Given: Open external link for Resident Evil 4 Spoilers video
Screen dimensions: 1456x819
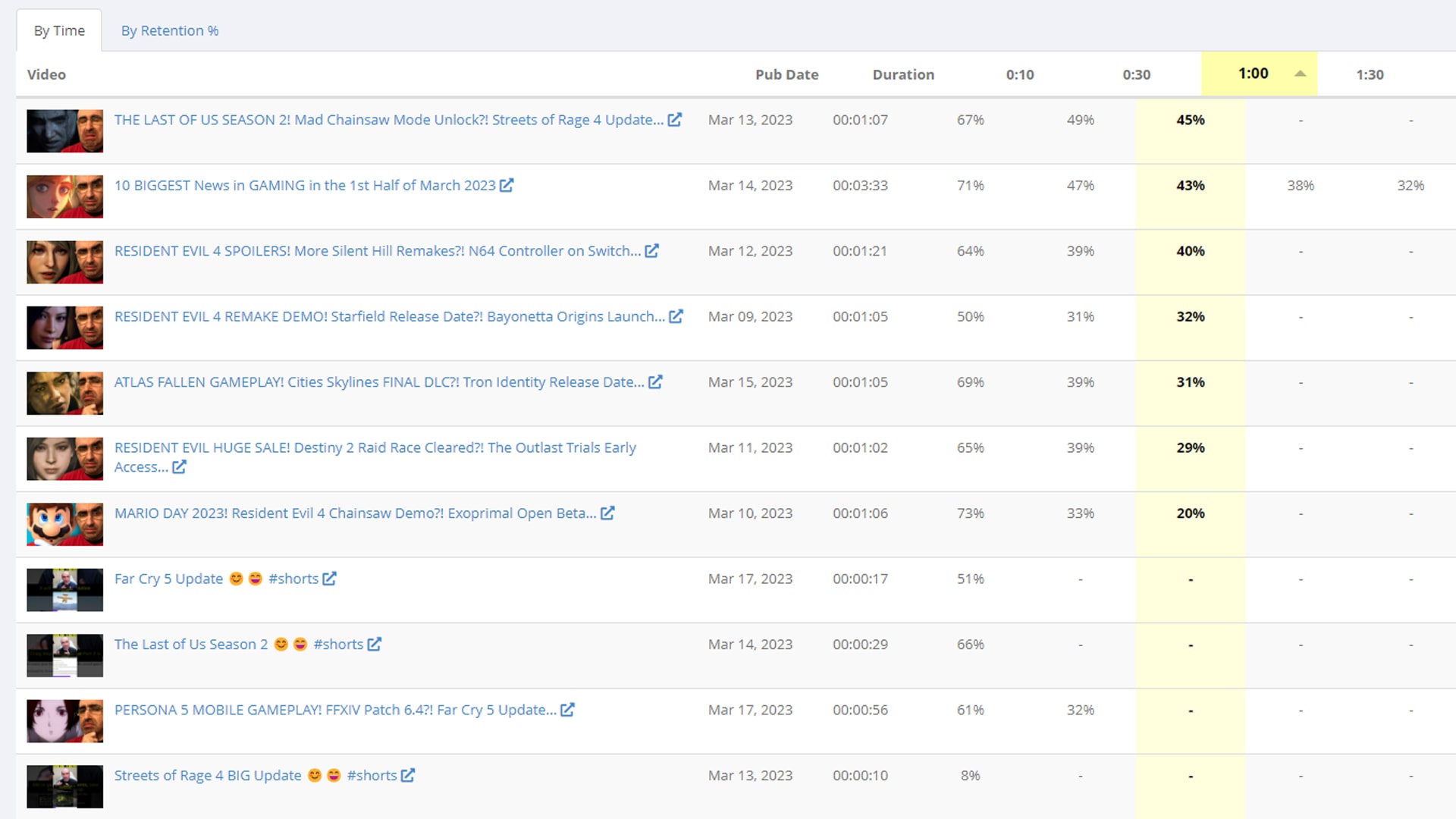Looking at the screenshot, I should tap(652, 250).
